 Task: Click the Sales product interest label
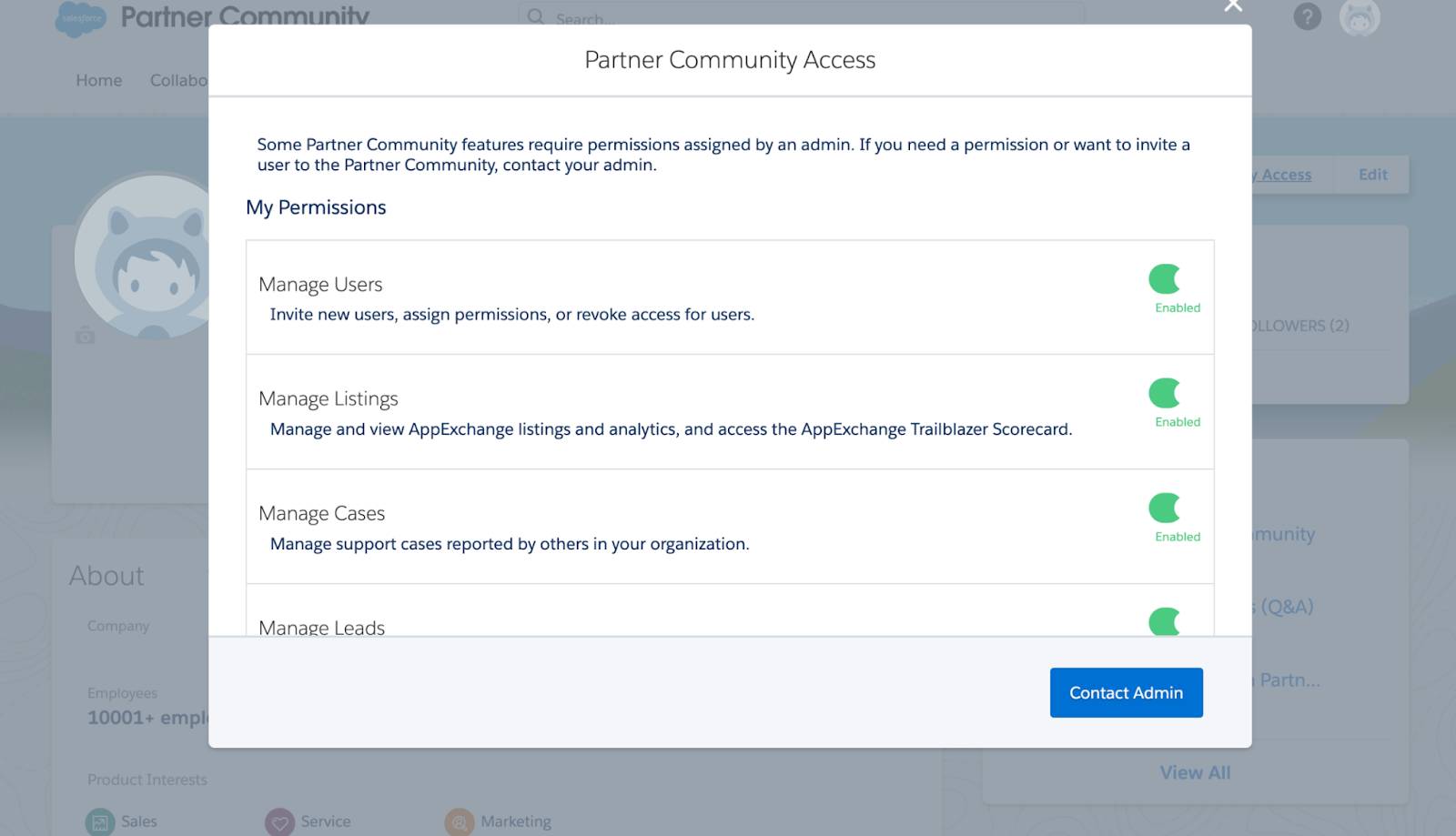(x=139, y=821)
